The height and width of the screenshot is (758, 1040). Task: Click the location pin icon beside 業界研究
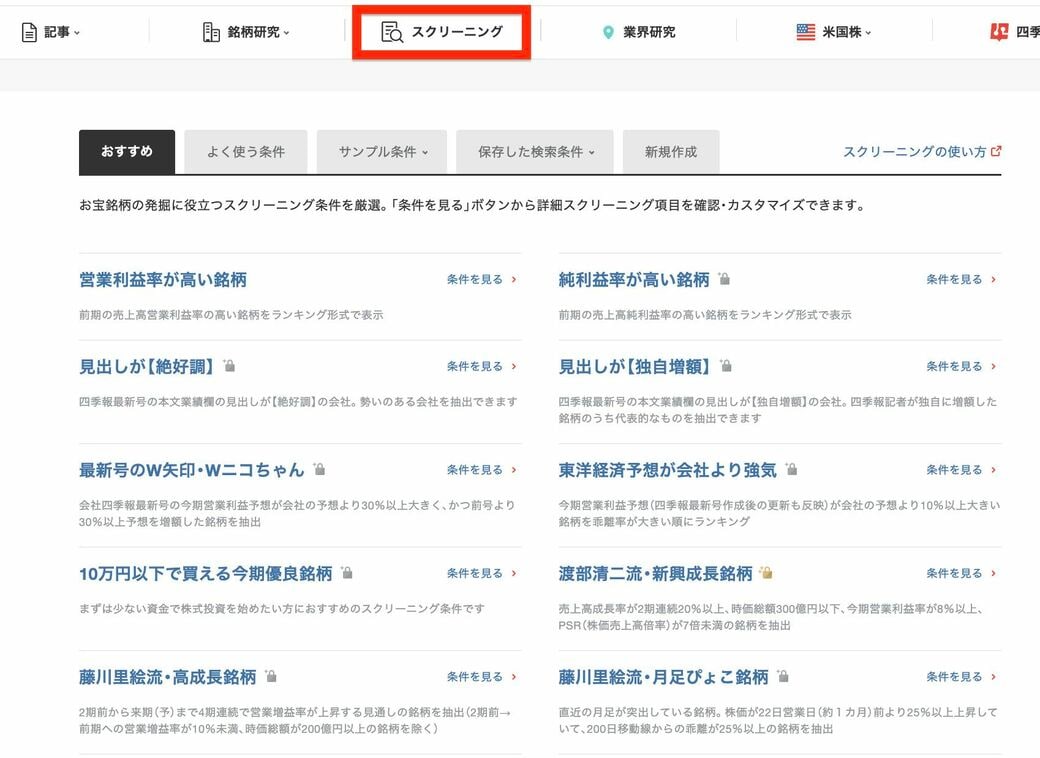pyautogui.click(x=608, y=31)
